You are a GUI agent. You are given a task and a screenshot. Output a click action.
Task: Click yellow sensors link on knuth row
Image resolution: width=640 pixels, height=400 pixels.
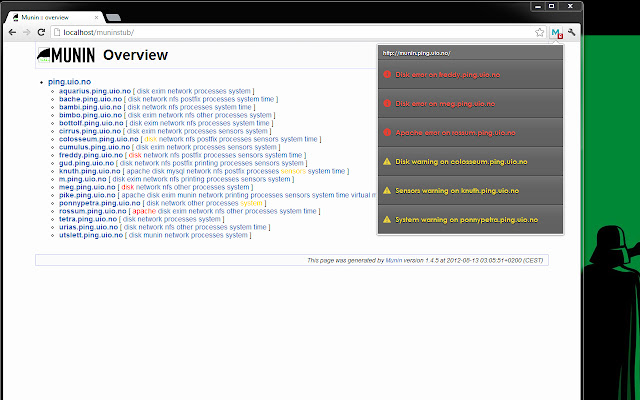tap(293, 171)
